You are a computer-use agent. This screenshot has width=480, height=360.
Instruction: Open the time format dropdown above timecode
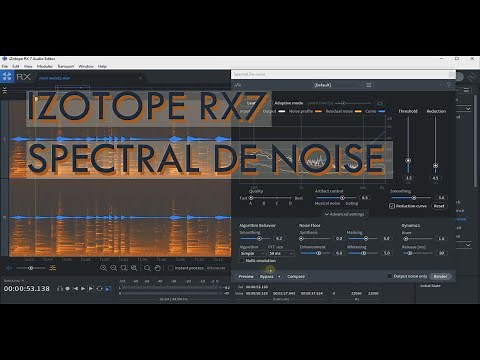pos(14,281)
